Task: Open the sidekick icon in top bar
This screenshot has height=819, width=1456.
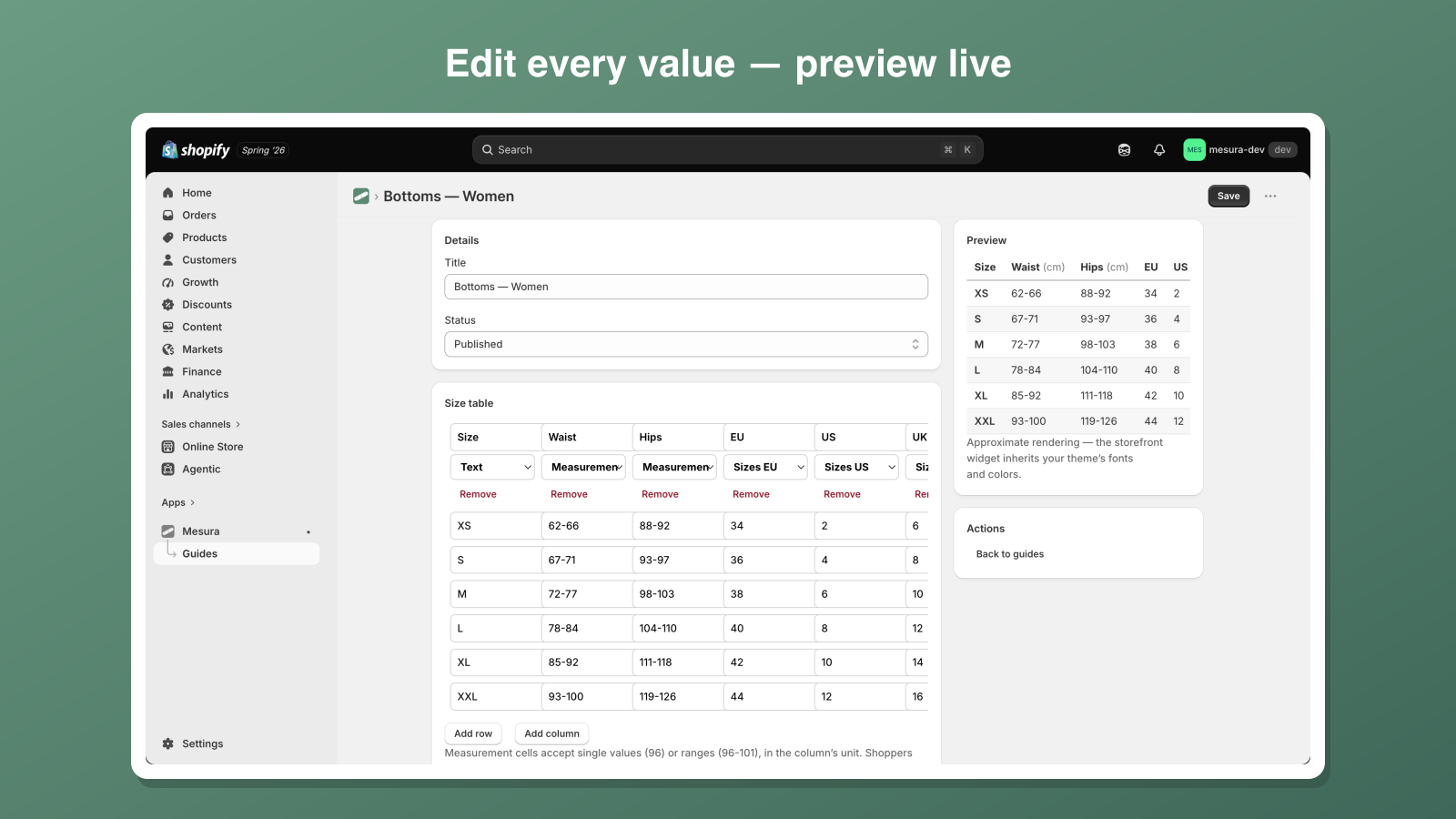Action: click(x=1124, y=150)
